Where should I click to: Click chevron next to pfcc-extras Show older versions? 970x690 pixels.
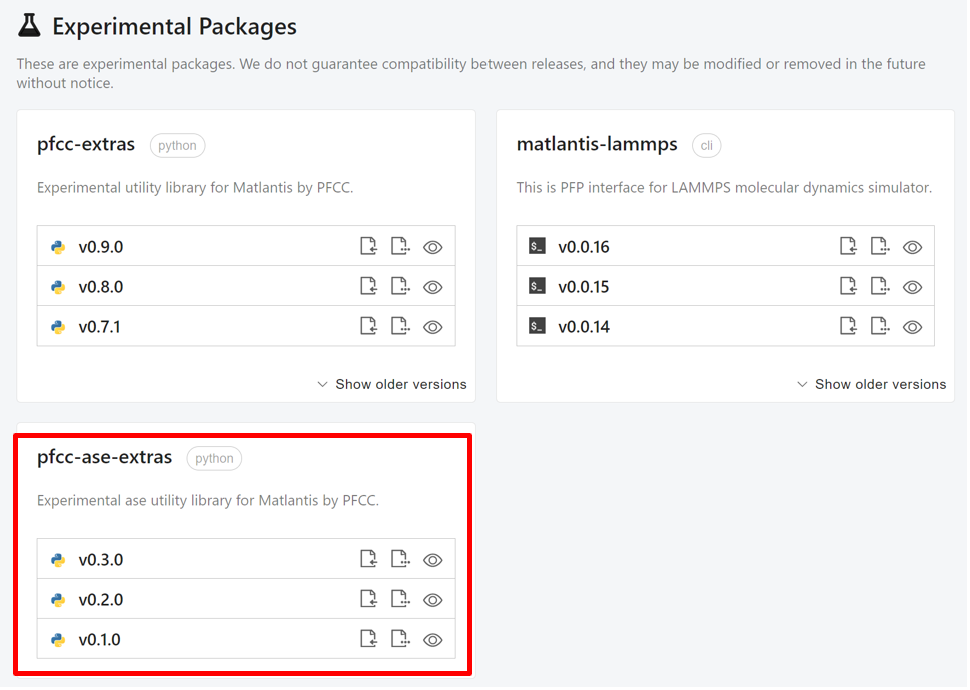(322, 384)
